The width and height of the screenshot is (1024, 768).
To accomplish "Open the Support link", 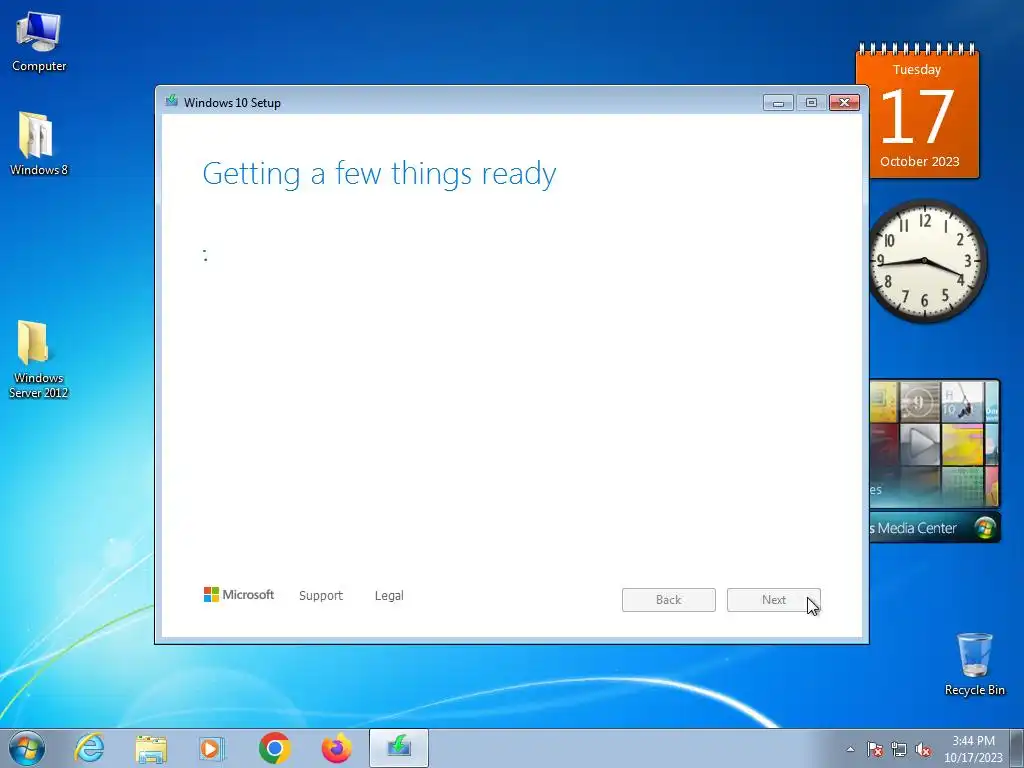I will 321,596.
